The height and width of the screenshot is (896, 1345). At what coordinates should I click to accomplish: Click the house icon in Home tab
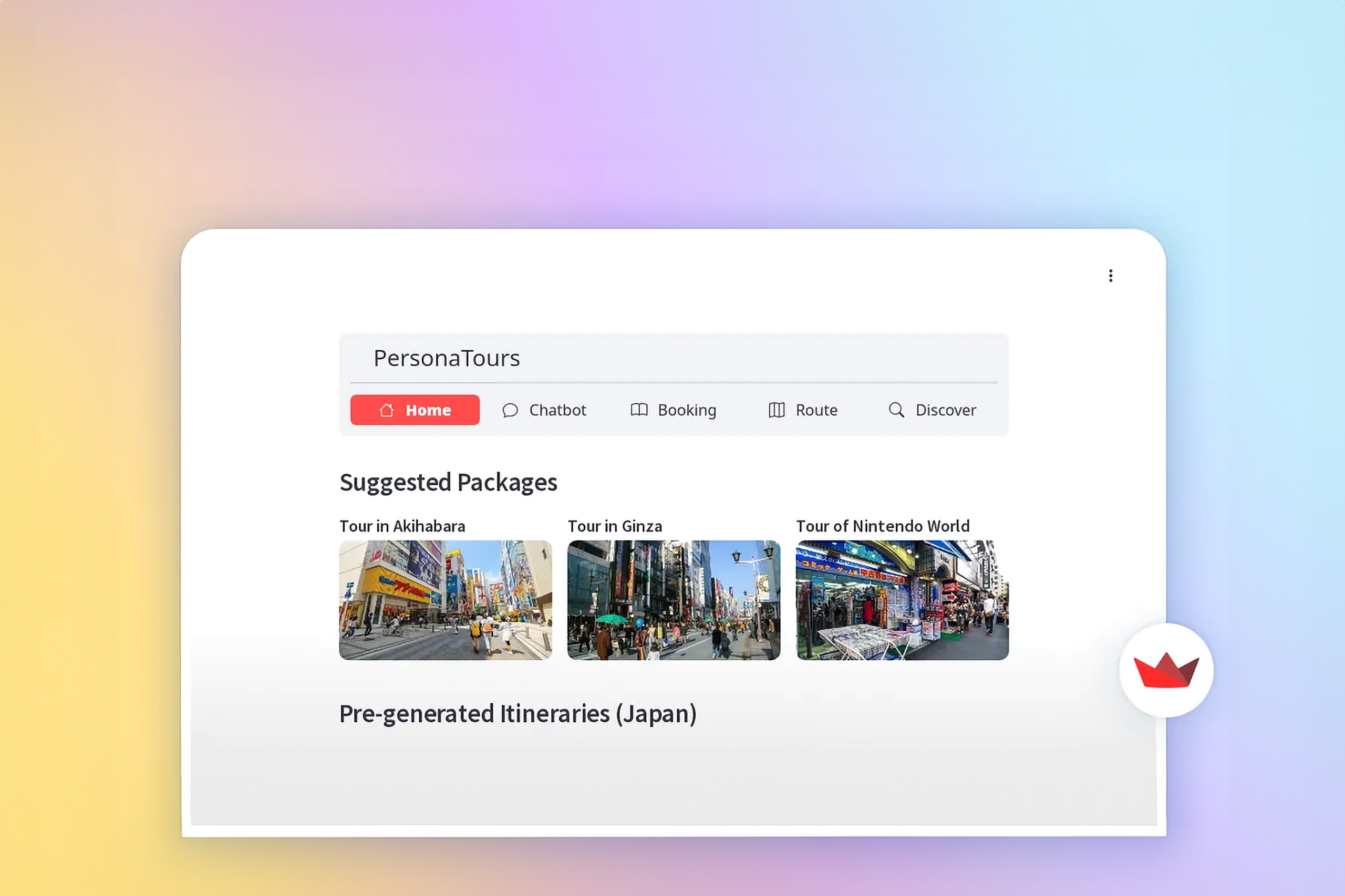pyautogui.click(x=386, y=410)
